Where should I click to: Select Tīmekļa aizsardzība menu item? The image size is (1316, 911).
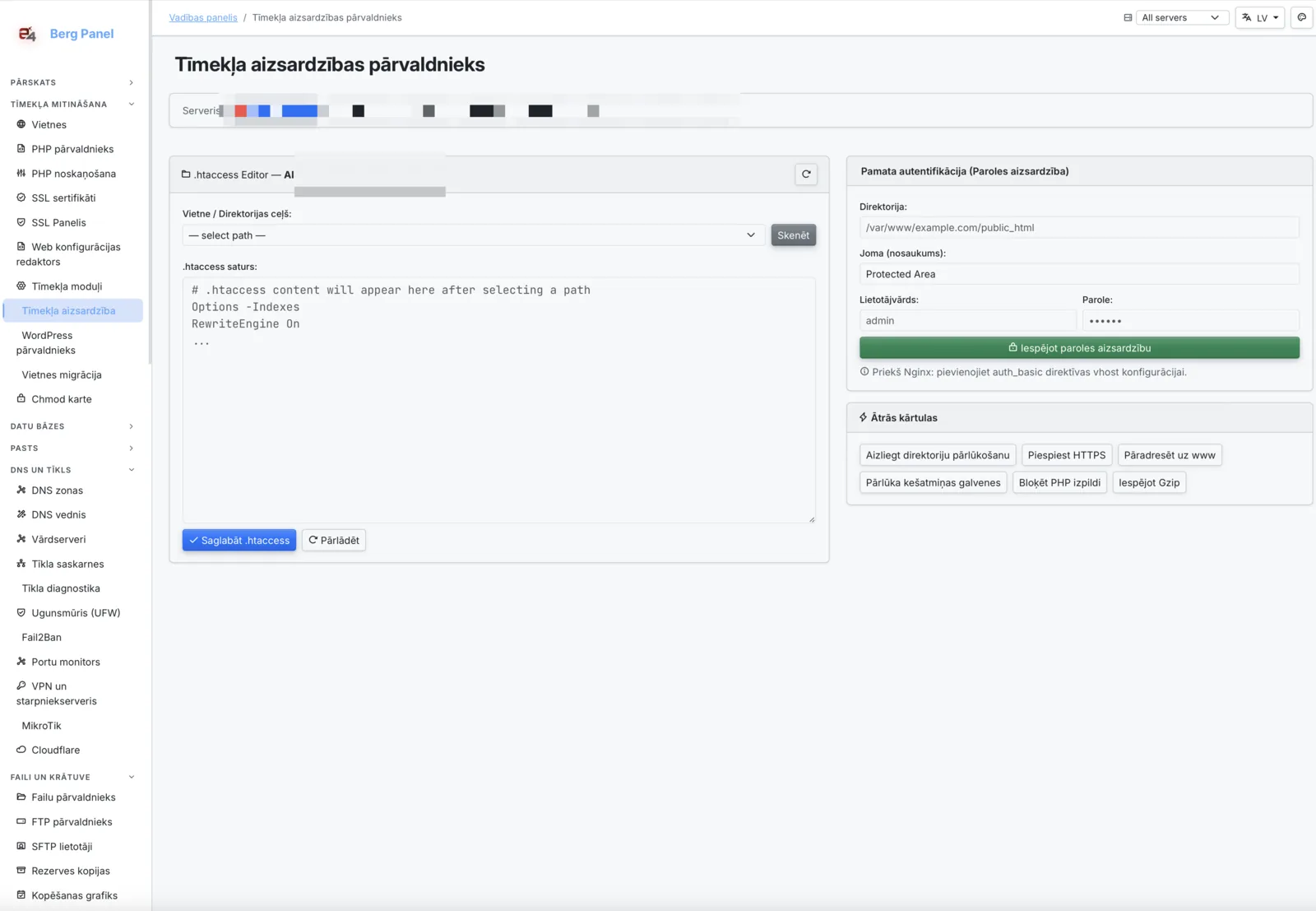click(72, 310)
